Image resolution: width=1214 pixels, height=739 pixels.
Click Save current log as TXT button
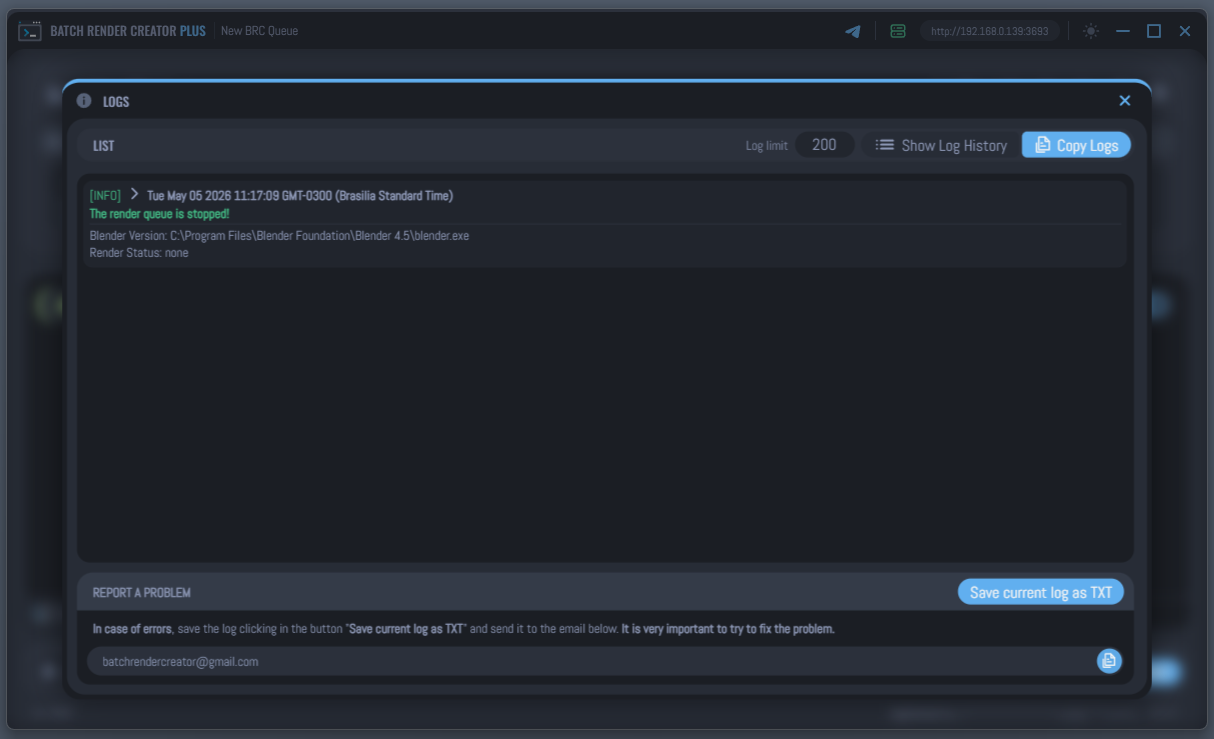(1041, 592)
